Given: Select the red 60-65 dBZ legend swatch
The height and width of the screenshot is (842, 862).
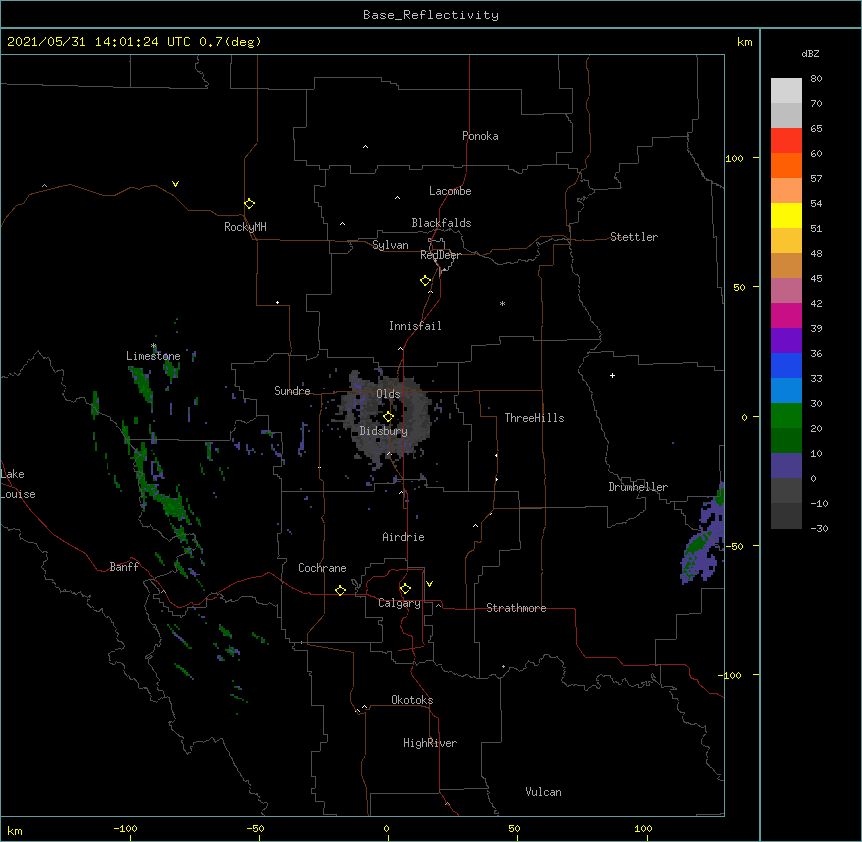Looking at the screenshot, I should 786,141.
